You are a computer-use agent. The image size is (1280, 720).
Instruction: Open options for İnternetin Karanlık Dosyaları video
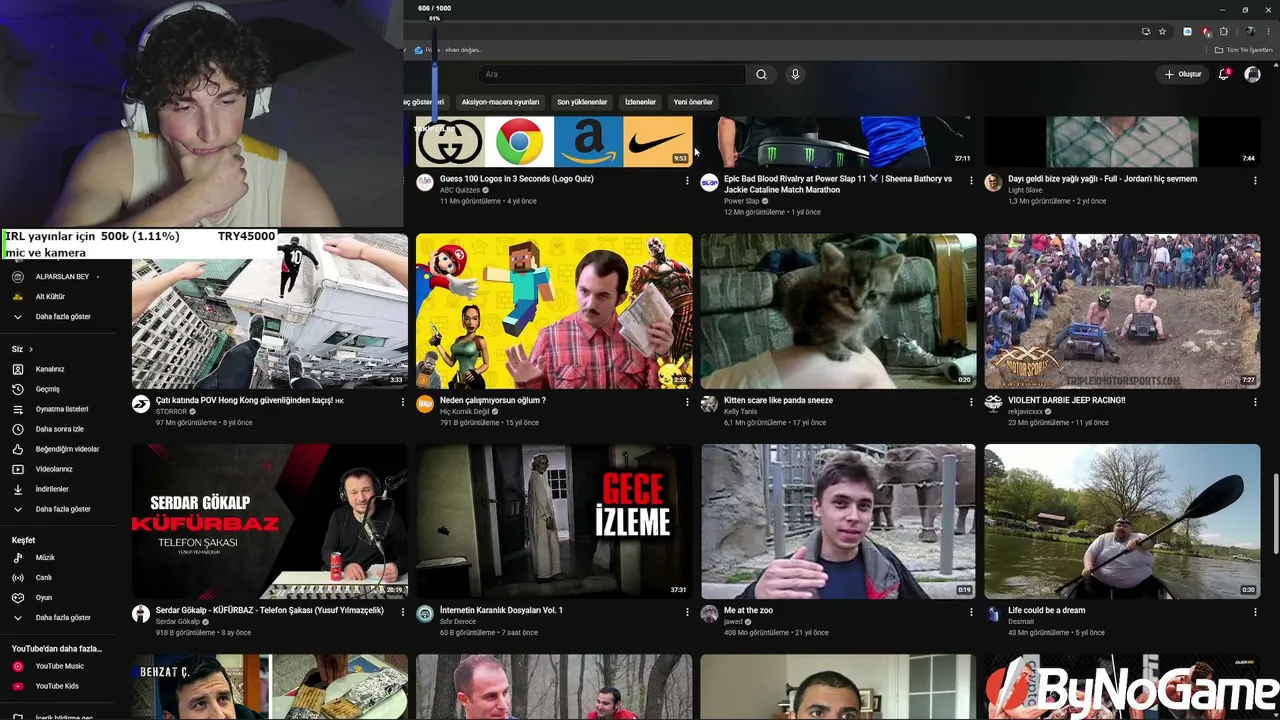687,612
